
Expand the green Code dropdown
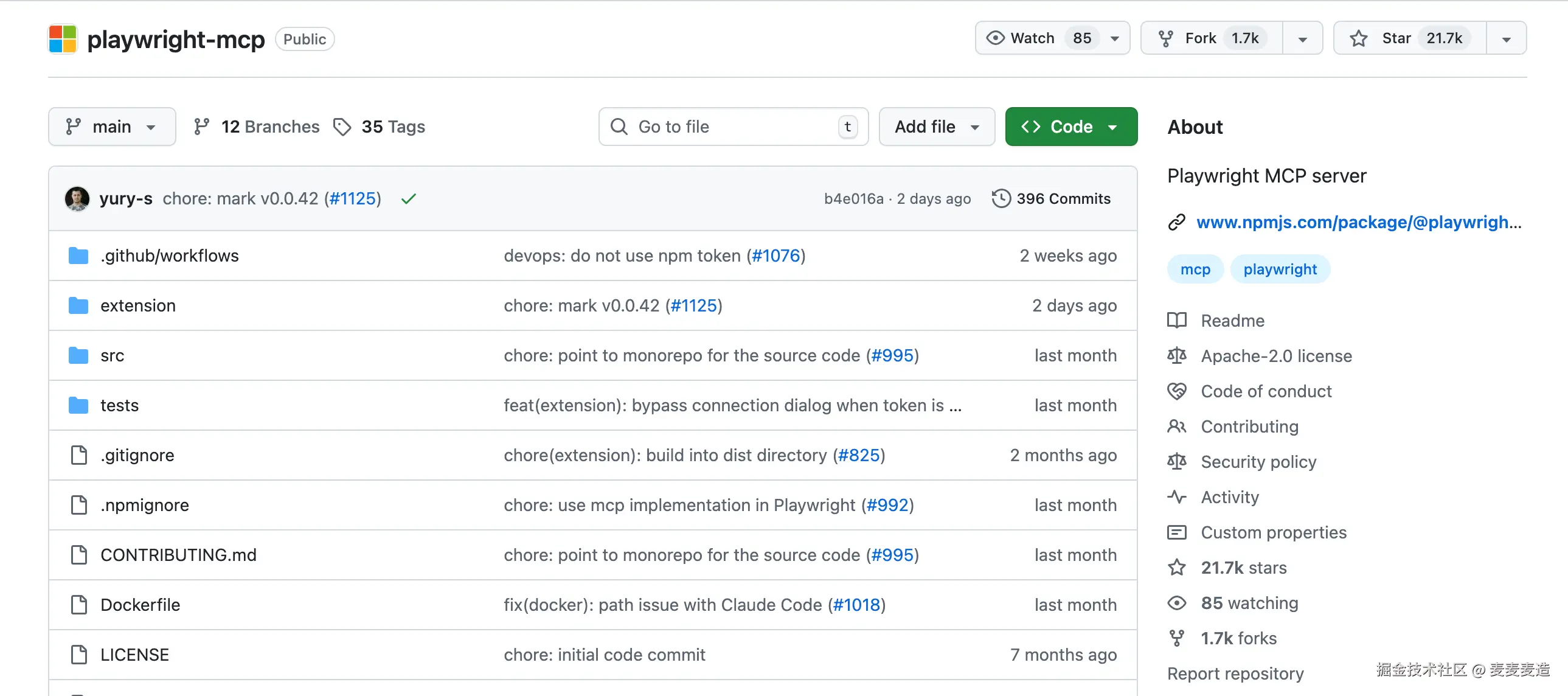pos(1070,127)
